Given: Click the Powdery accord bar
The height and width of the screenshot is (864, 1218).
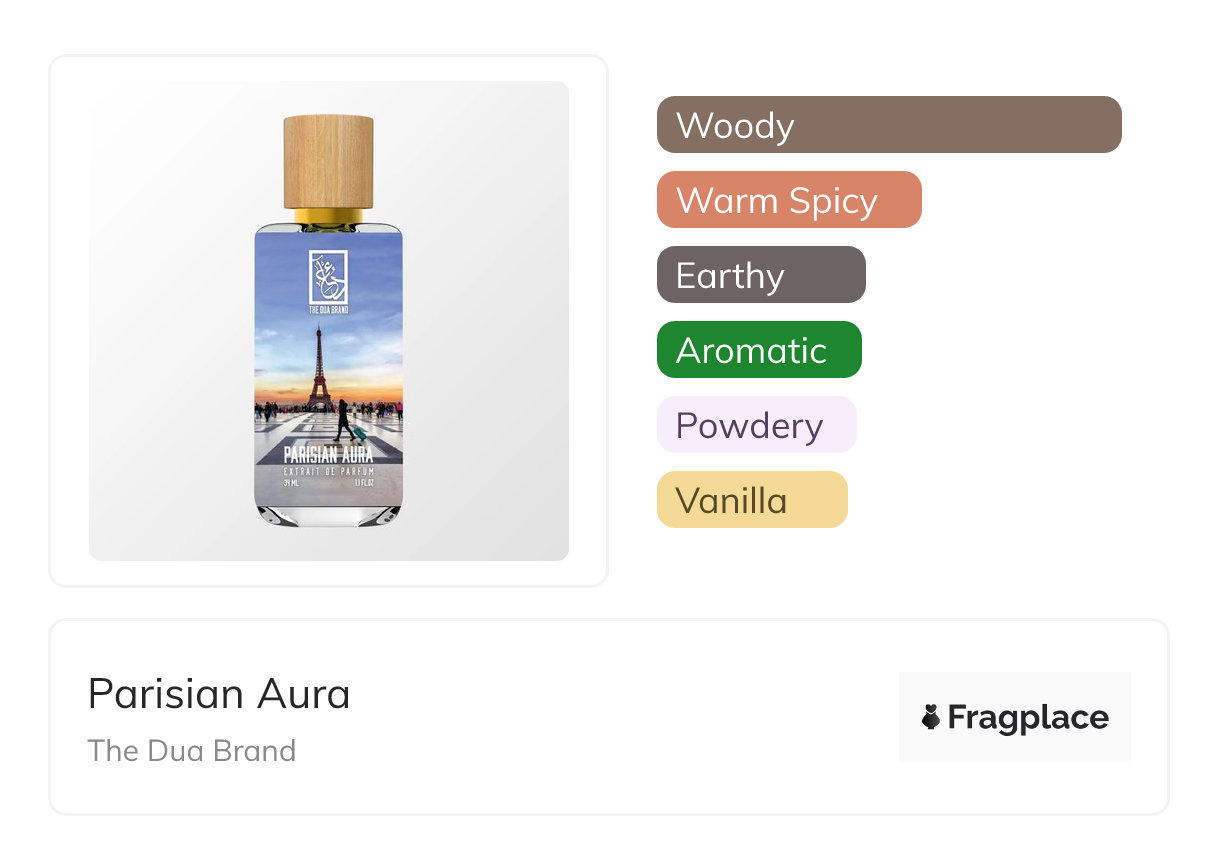Looking at the screenshot, I should (x=756, y=425).
